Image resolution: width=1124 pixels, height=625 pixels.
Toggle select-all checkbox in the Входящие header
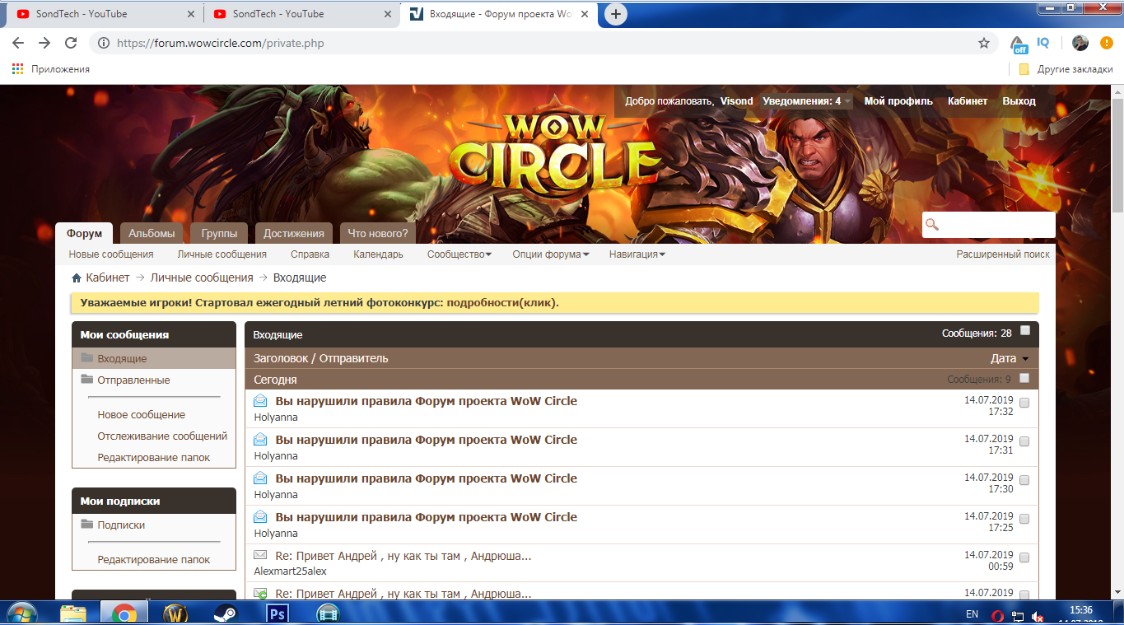click(1025, 331)
